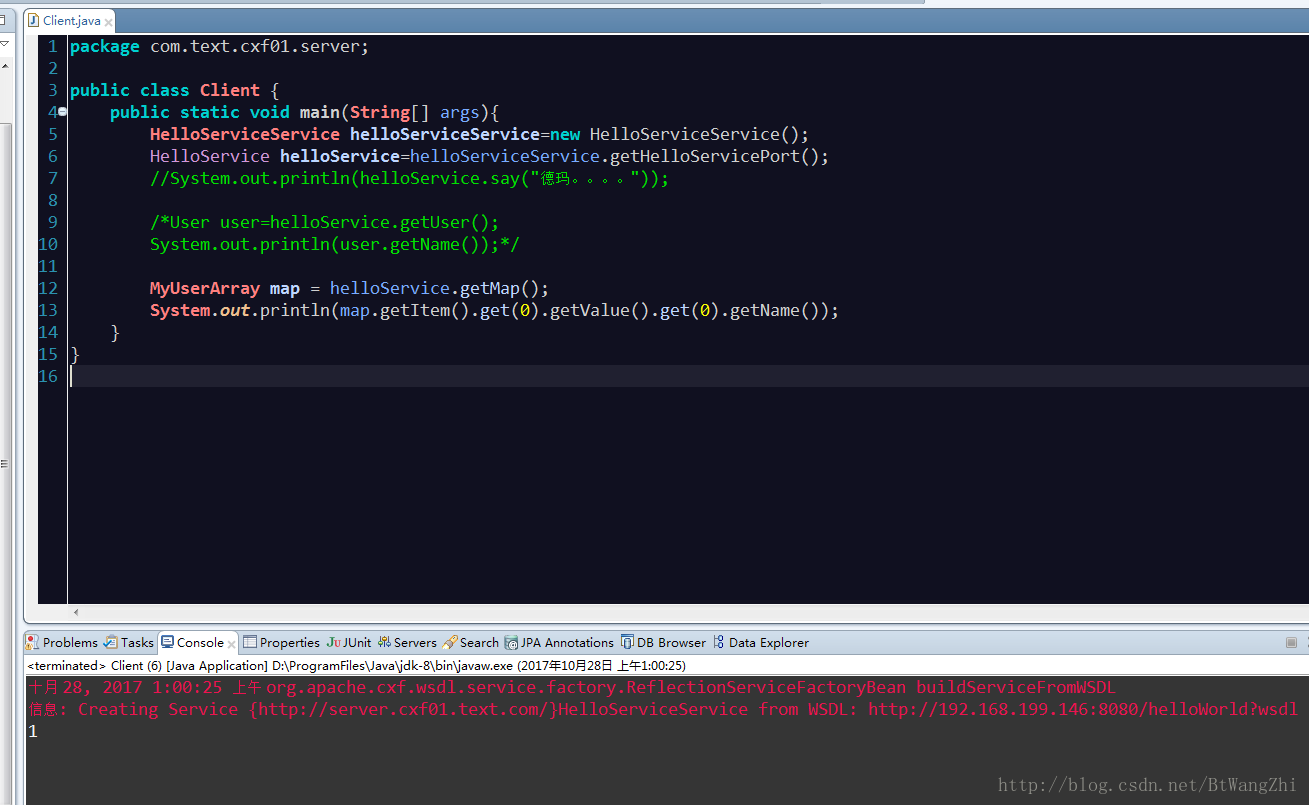Click the commented user.getName() line
The height and width of the screenshot is (805, 1309).
(x=335, y=244)
